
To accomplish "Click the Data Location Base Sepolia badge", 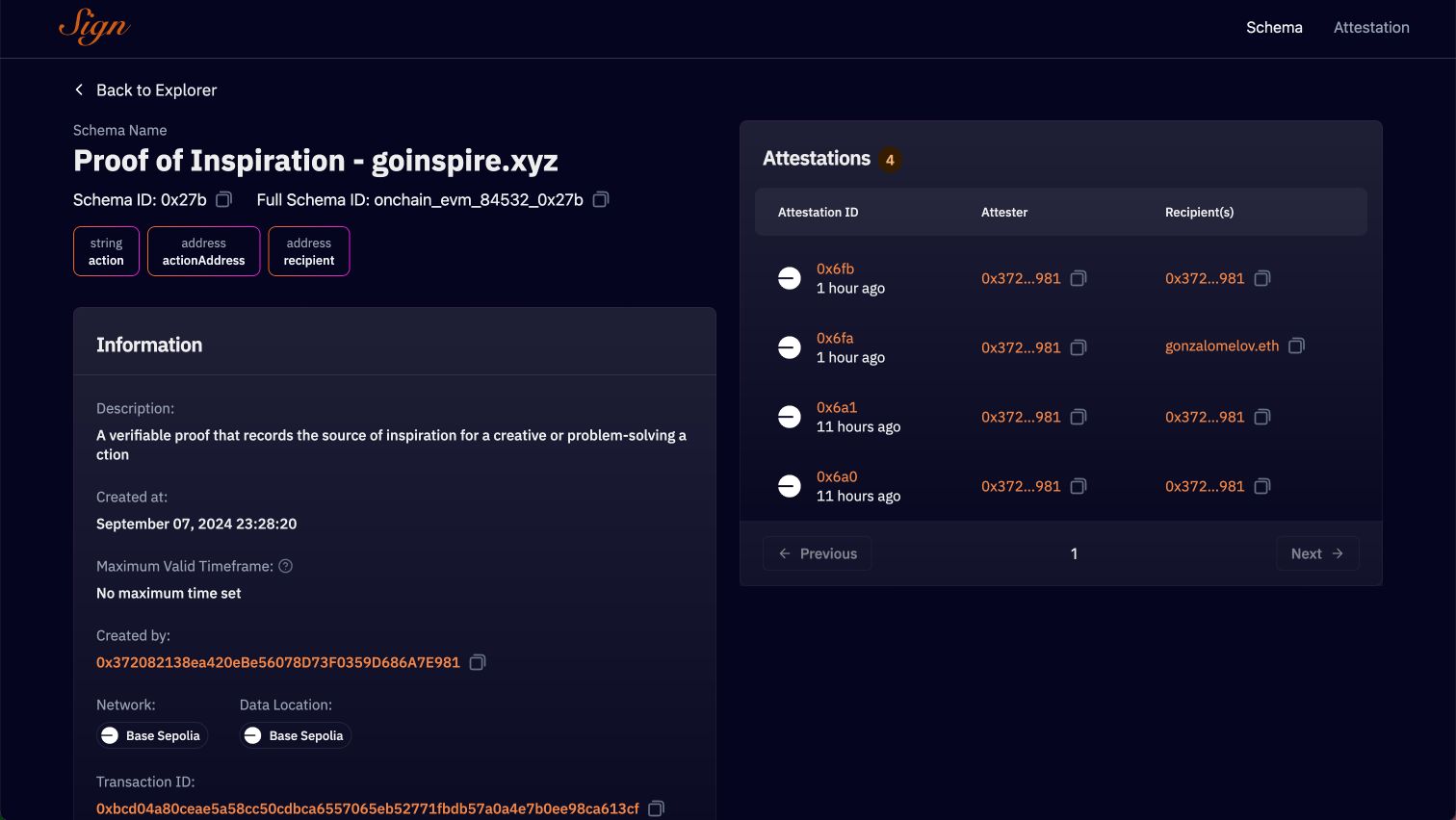I will pos(296,735).
